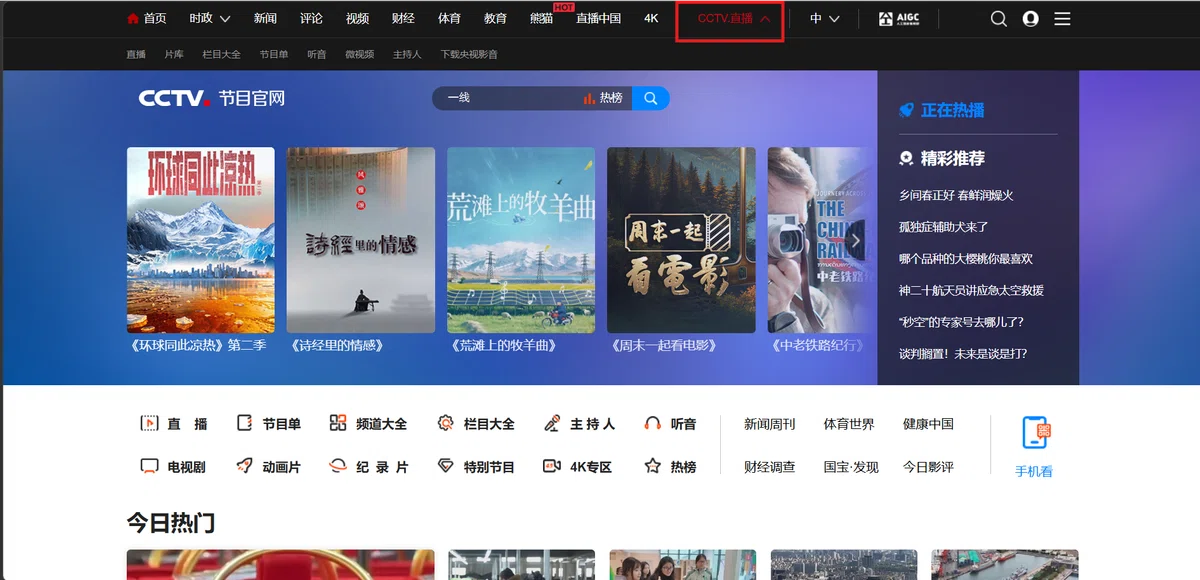Click the 节目单 schedule icon
This screenshot has width=1200, height=580.
pos(244,424)
